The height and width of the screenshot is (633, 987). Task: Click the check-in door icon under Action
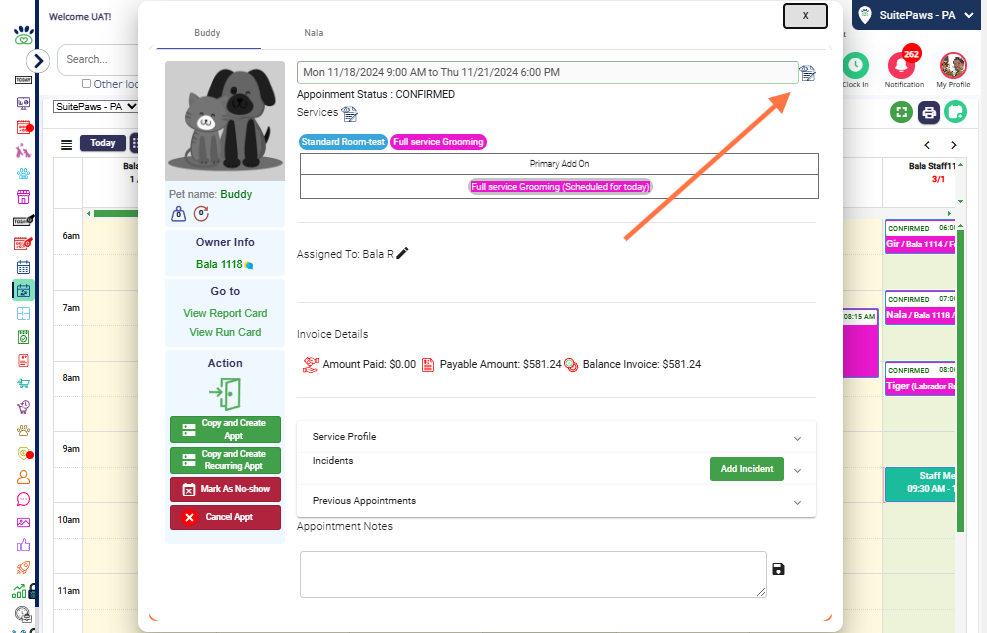click(x=225, y=394)
